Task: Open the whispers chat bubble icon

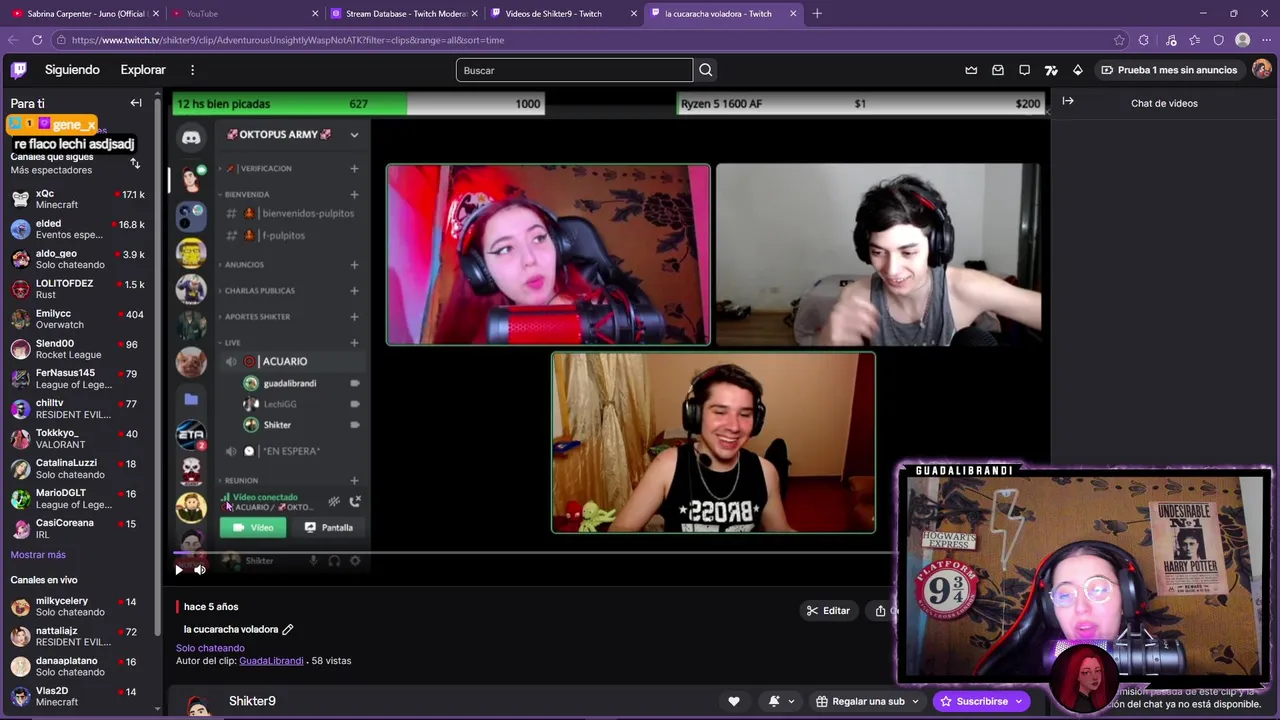Action: click(x=1024, y=70)
